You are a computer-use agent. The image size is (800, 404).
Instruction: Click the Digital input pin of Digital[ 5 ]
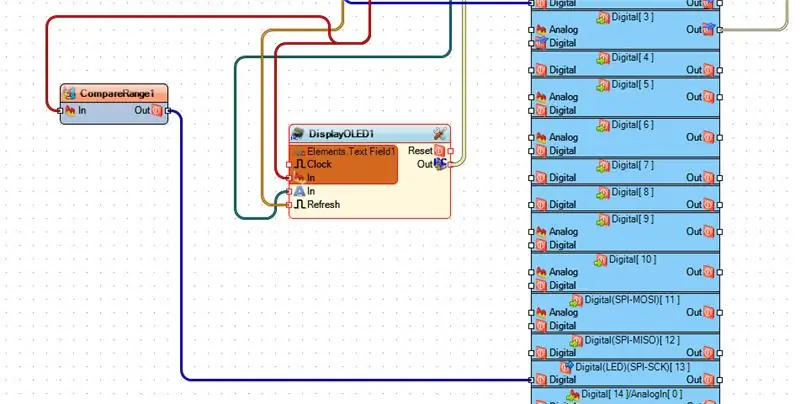531,110
